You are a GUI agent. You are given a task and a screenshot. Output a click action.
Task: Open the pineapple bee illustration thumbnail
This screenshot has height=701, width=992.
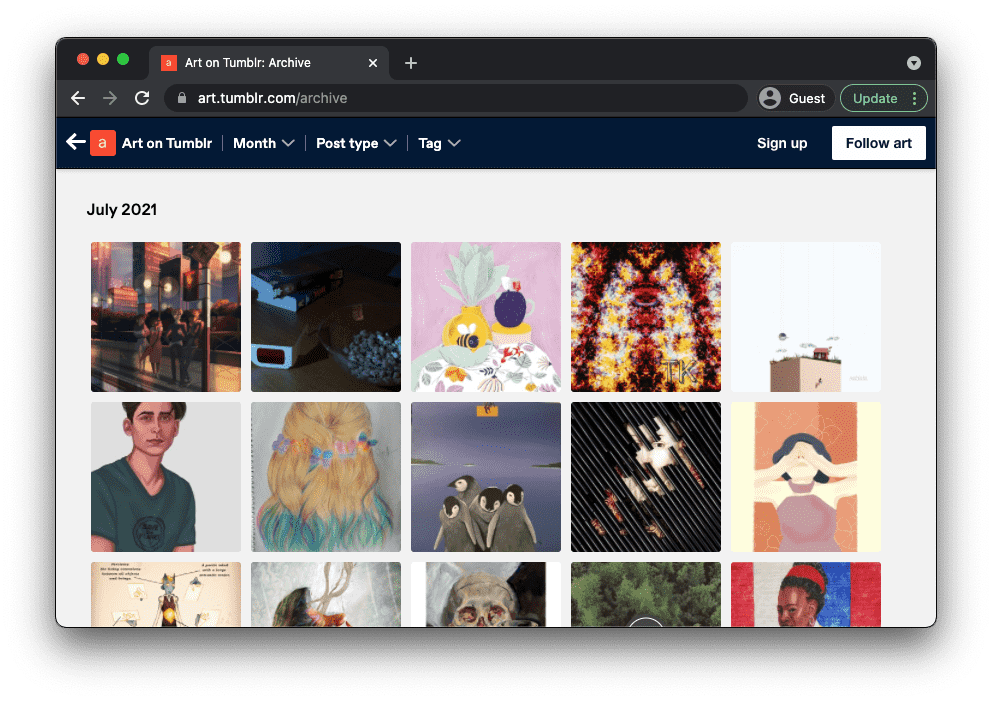pos(486,317)
